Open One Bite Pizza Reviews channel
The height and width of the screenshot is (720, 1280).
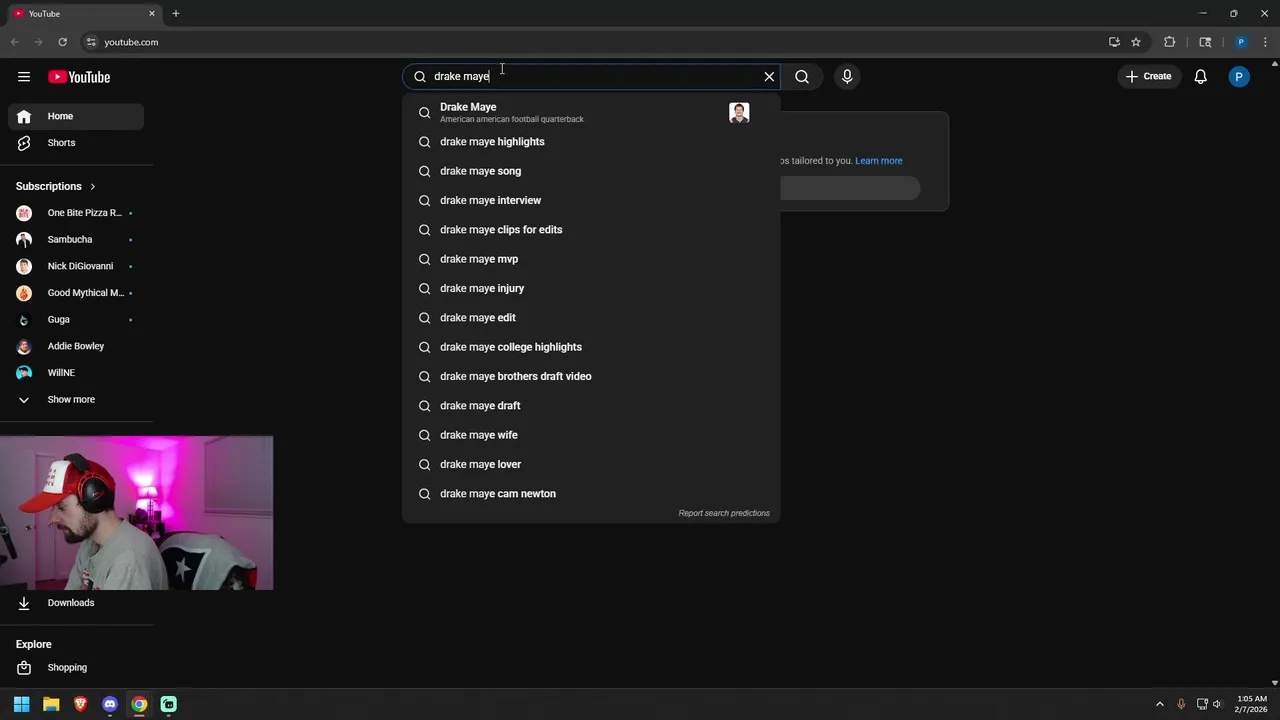[x=76, y=213]
